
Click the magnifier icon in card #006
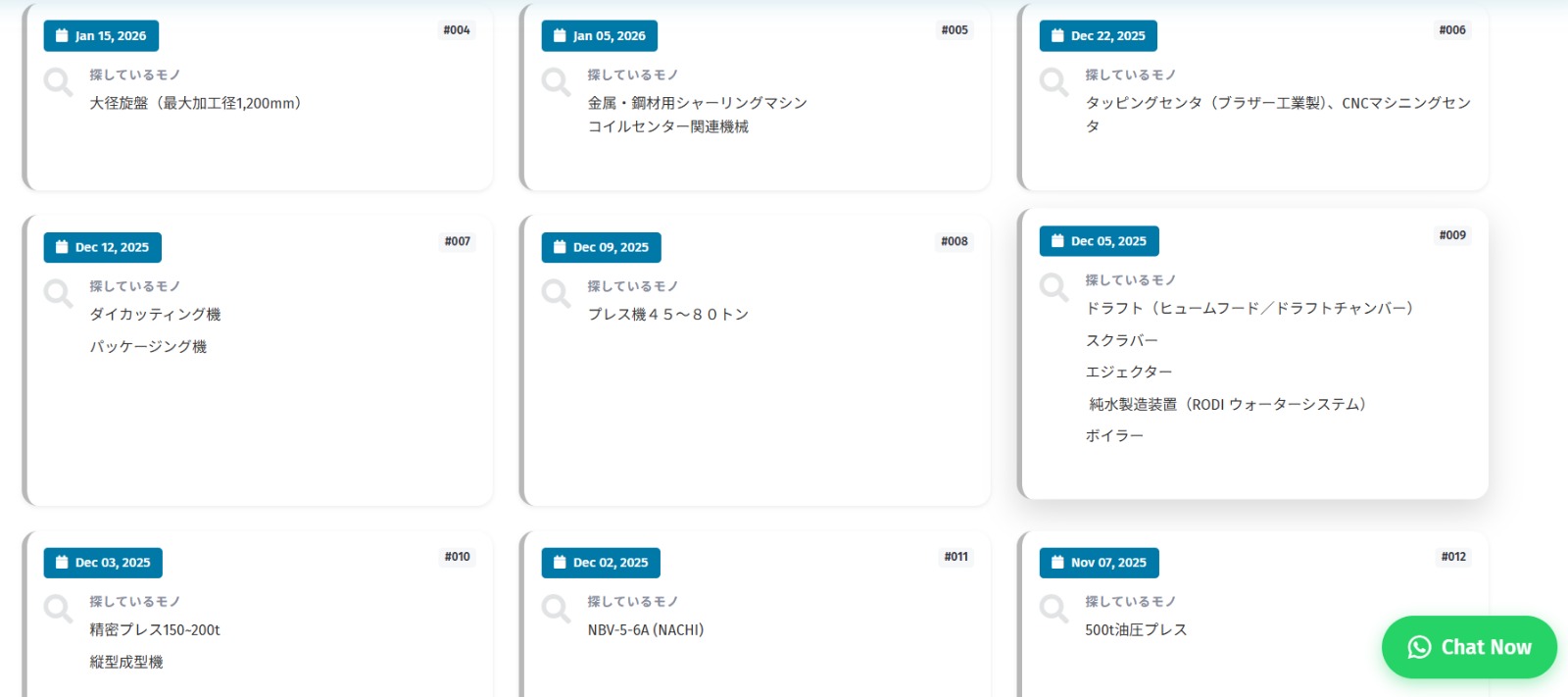click(1053, 82)
